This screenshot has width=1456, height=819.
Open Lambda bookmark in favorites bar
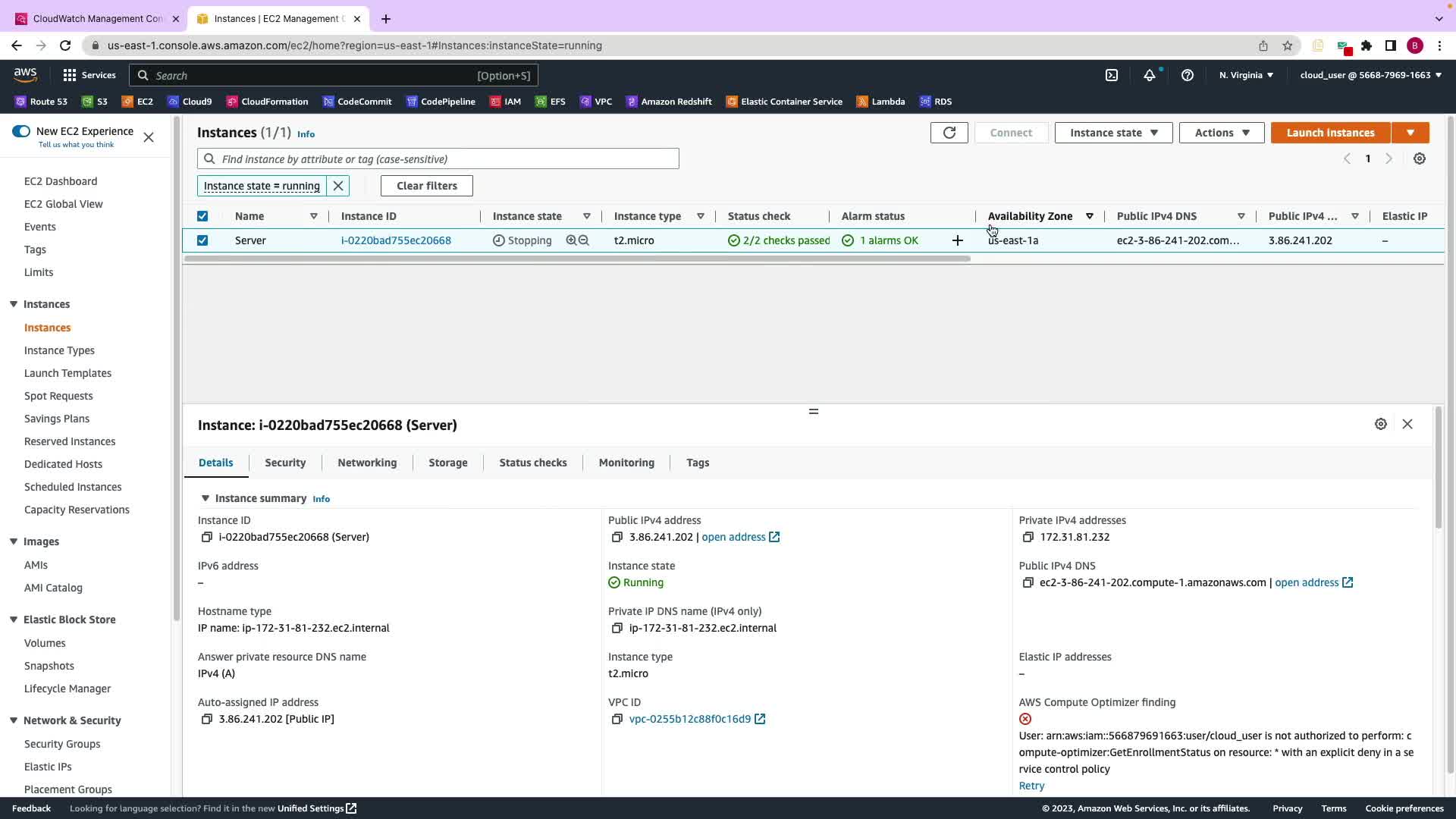880,102
